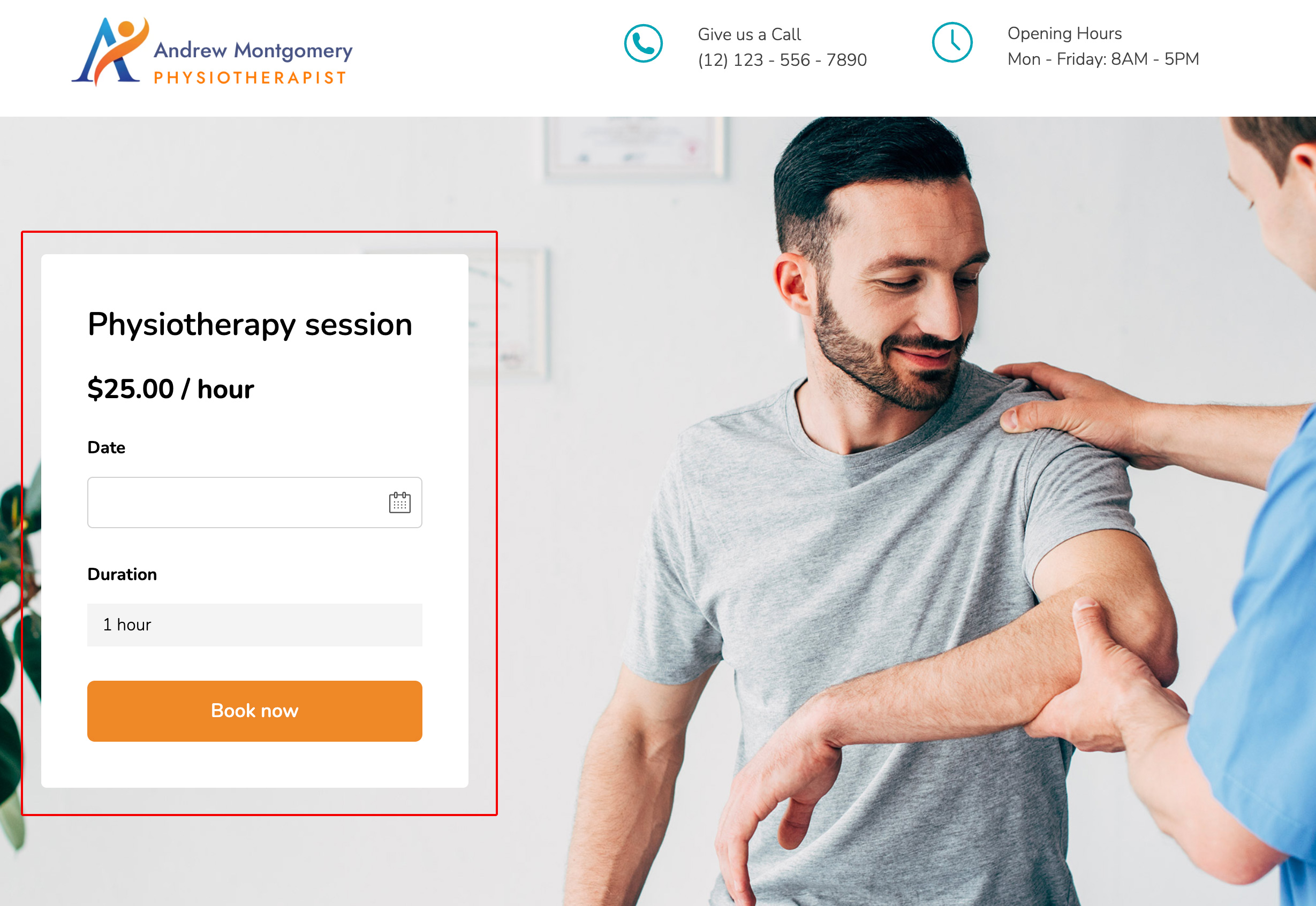The image size is (1316, 906).
Task: Click the teal clock icon
Action: point(952,43)
